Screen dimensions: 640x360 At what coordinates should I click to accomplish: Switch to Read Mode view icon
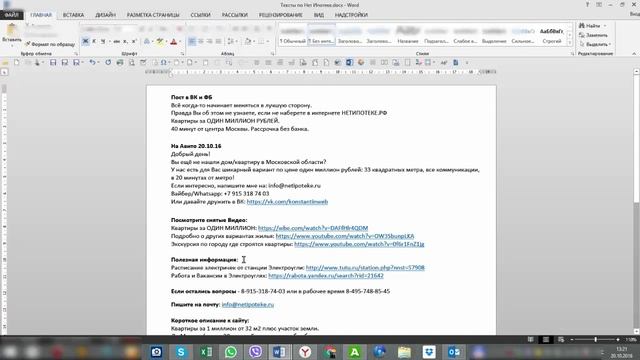click(x=530, y=340)
